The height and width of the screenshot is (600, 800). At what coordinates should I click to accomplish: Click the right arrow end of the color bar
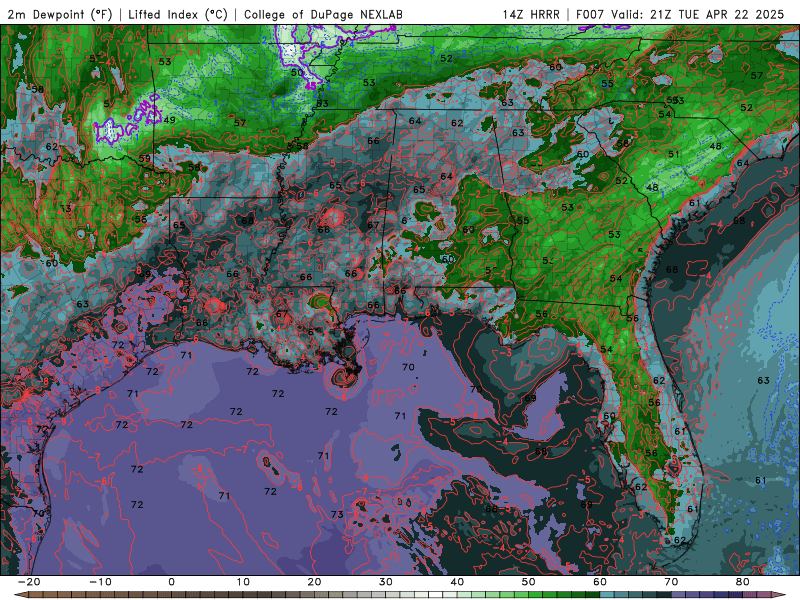780,595
